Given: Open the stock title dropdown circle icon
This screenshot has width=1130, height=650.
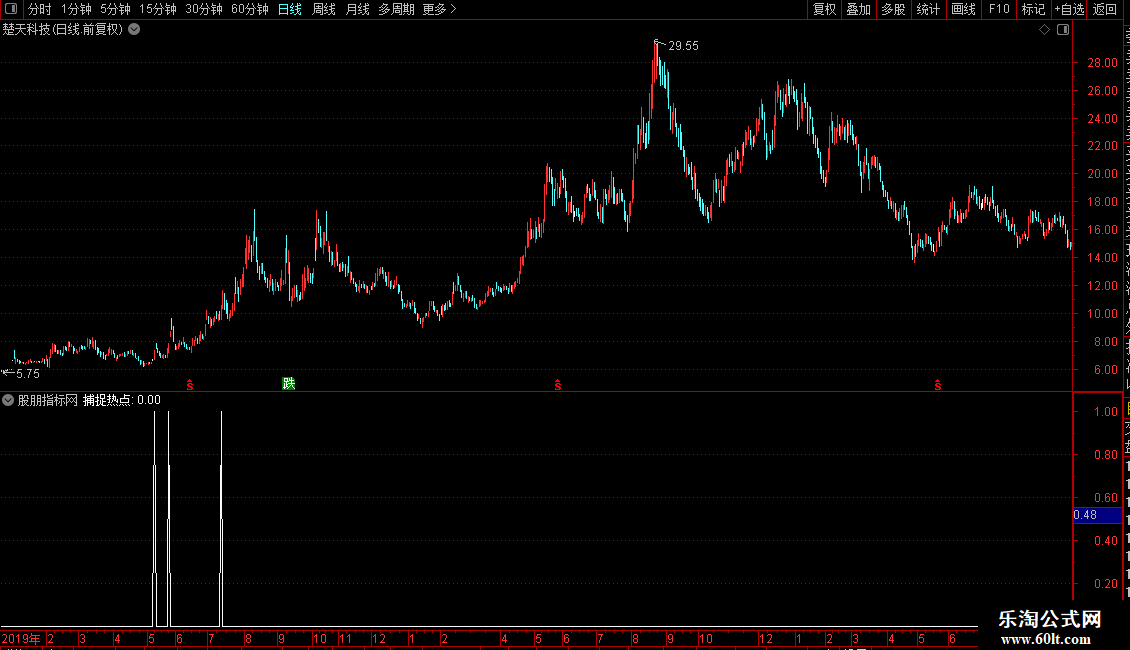Looking at the screenshot, I should pos(134,30).
